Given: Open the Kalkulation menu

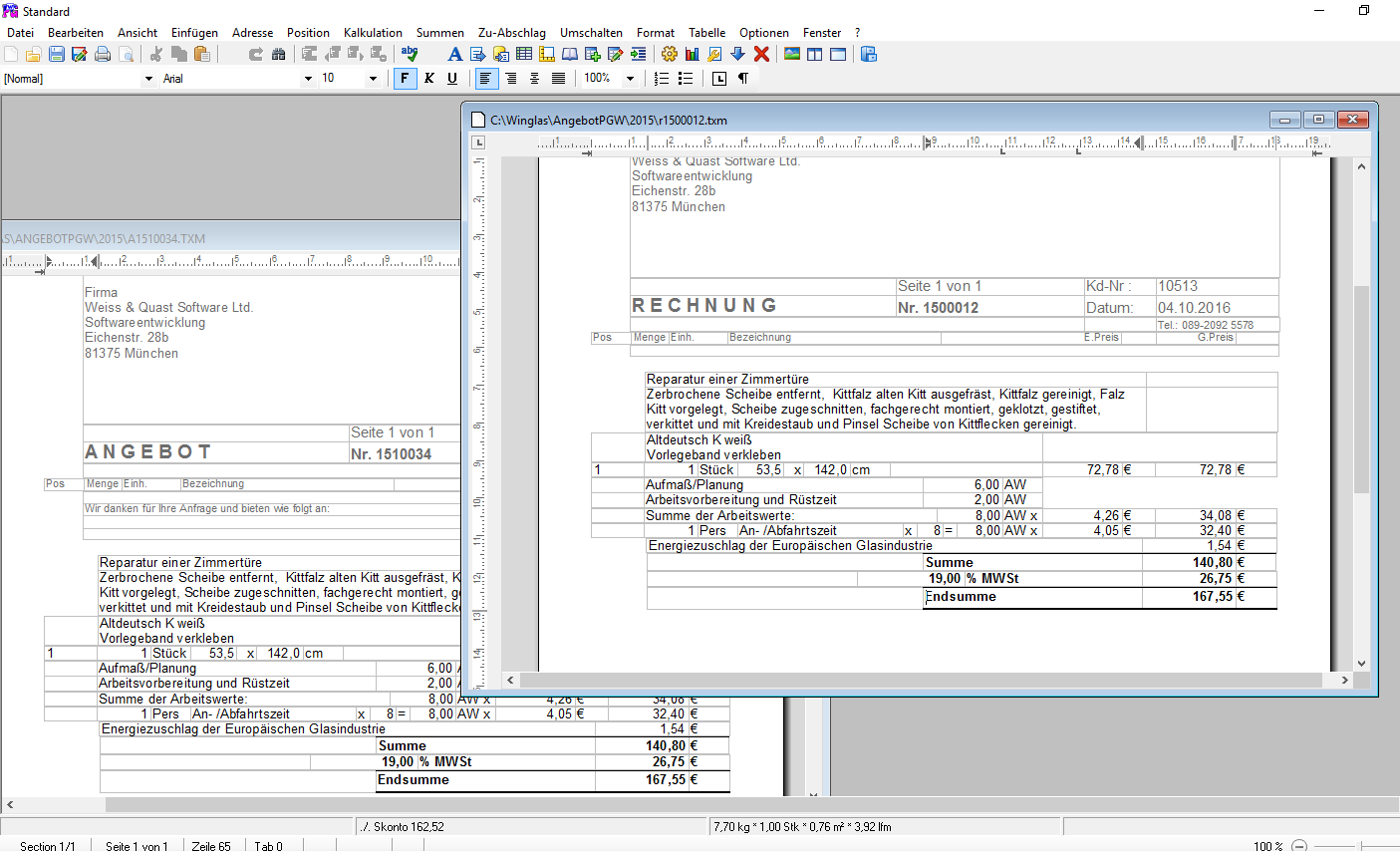Looking at the screenshot, I should click(374, 33).
